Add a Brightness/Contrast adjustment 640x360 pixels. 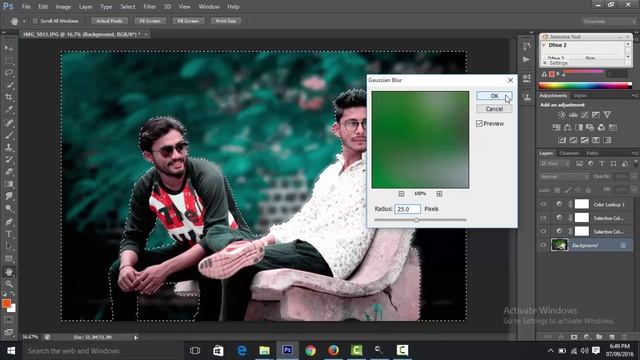point(562,115)
